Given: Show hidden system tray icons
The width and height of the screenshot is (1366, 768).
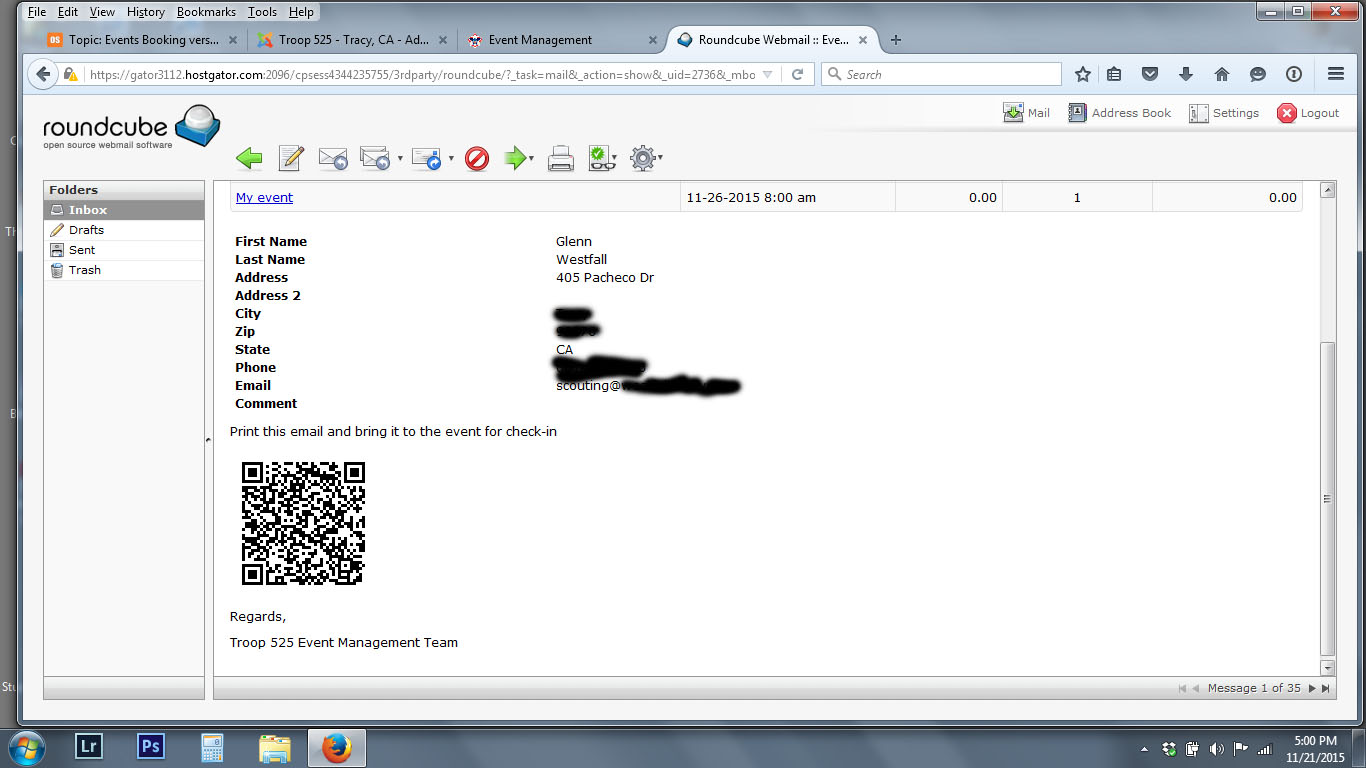Looking at the screenshot, I should [1144, 749].
